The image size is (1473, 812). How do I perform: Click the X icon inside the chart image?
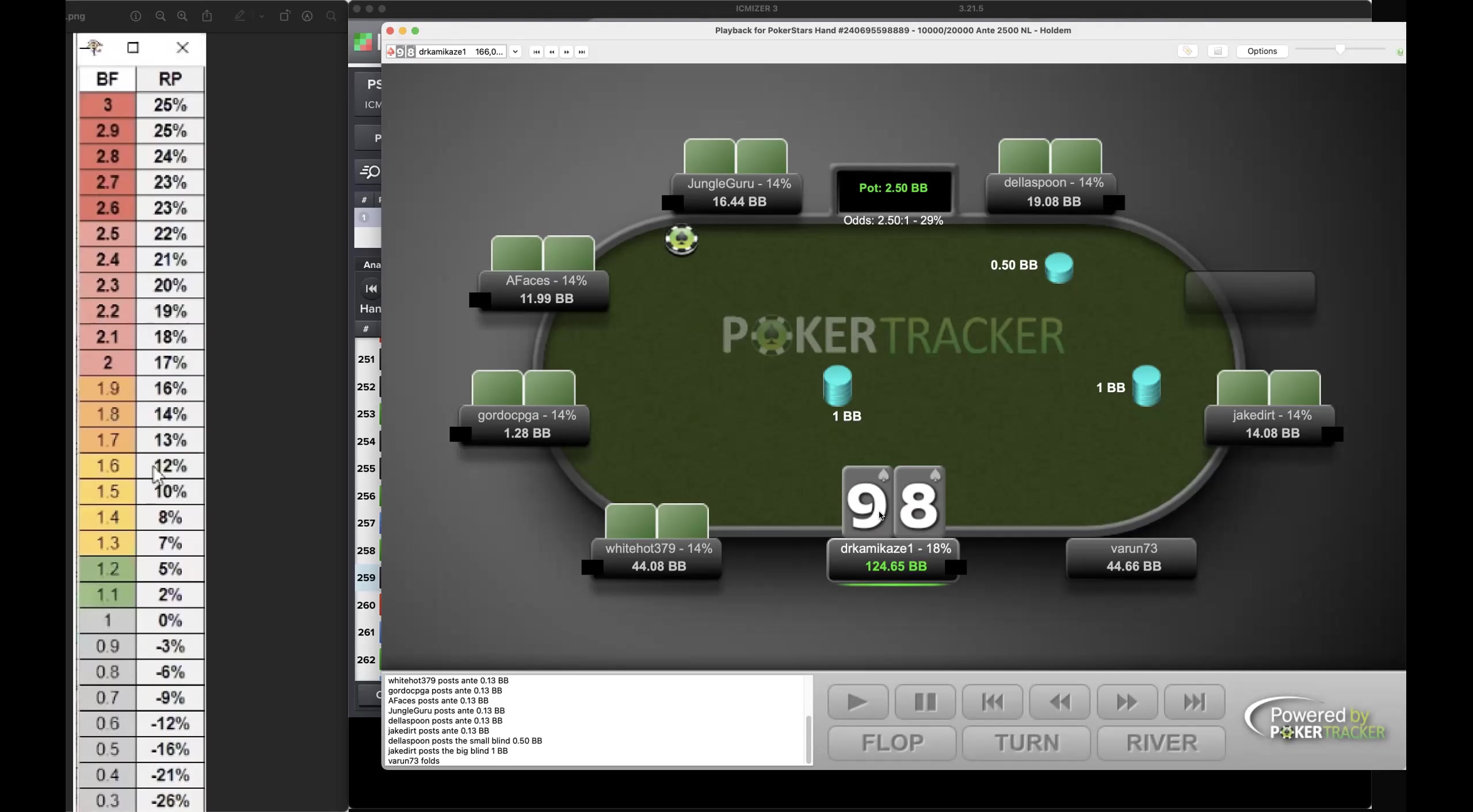pos(182,48)
